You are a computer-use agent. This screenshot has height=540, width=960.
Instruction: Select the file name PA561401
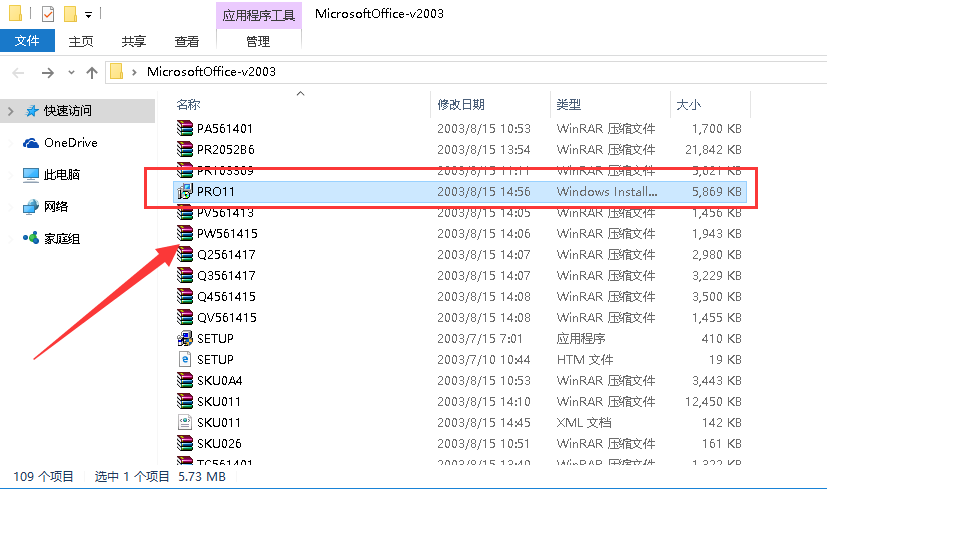point(225,129)
